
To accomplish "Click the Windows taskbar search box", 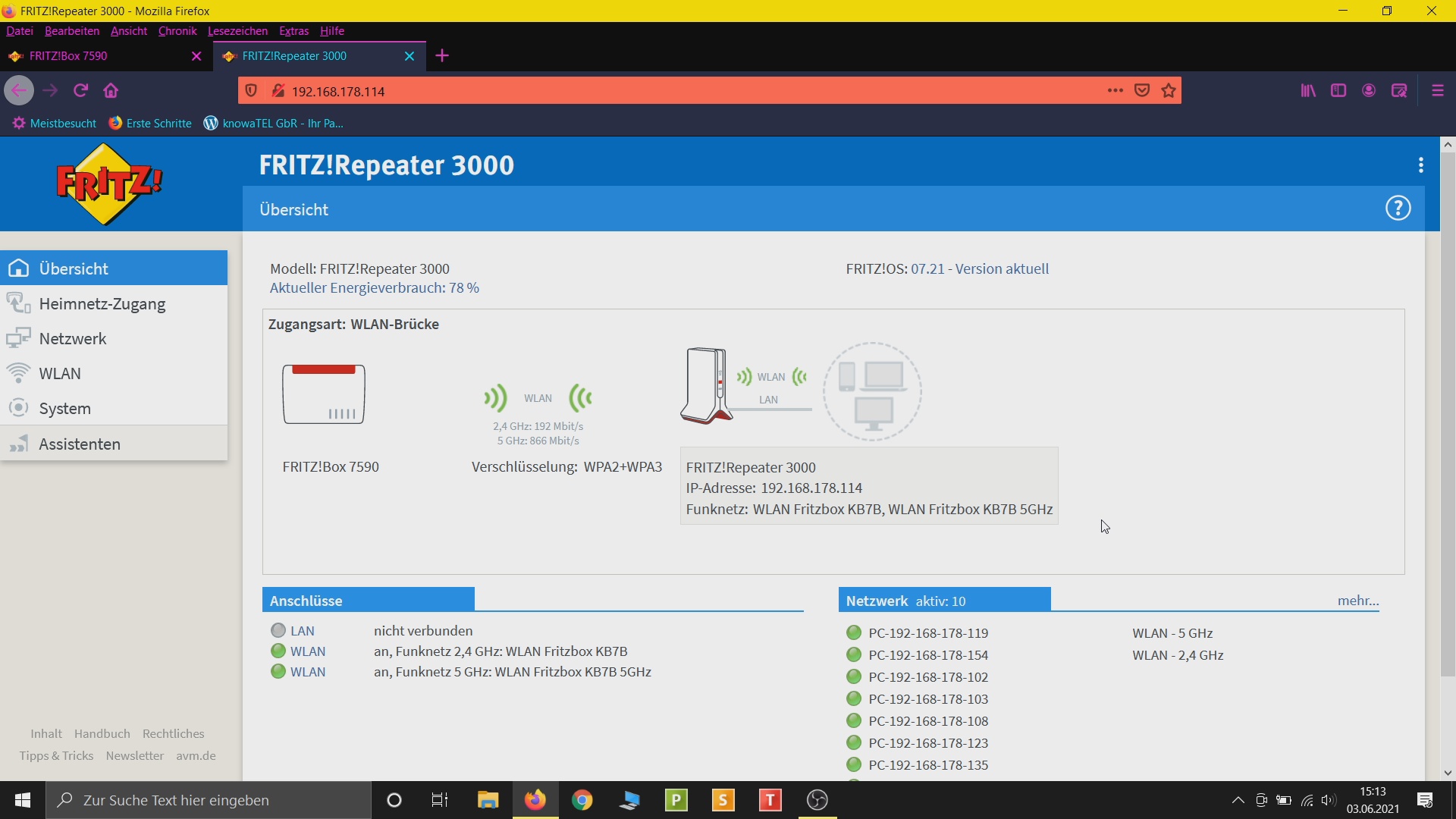I will click(x=209, y=800).
